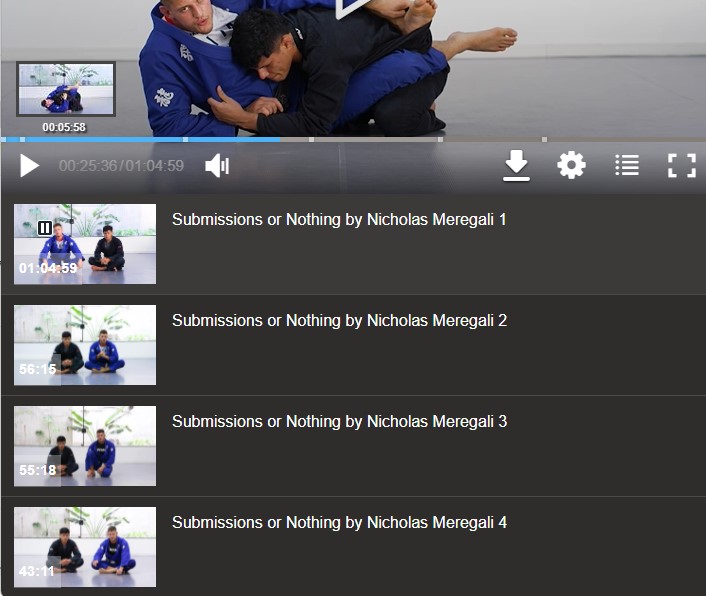Click the 56:15 duration label
The image size is (706, 596).
coord(37,369)
